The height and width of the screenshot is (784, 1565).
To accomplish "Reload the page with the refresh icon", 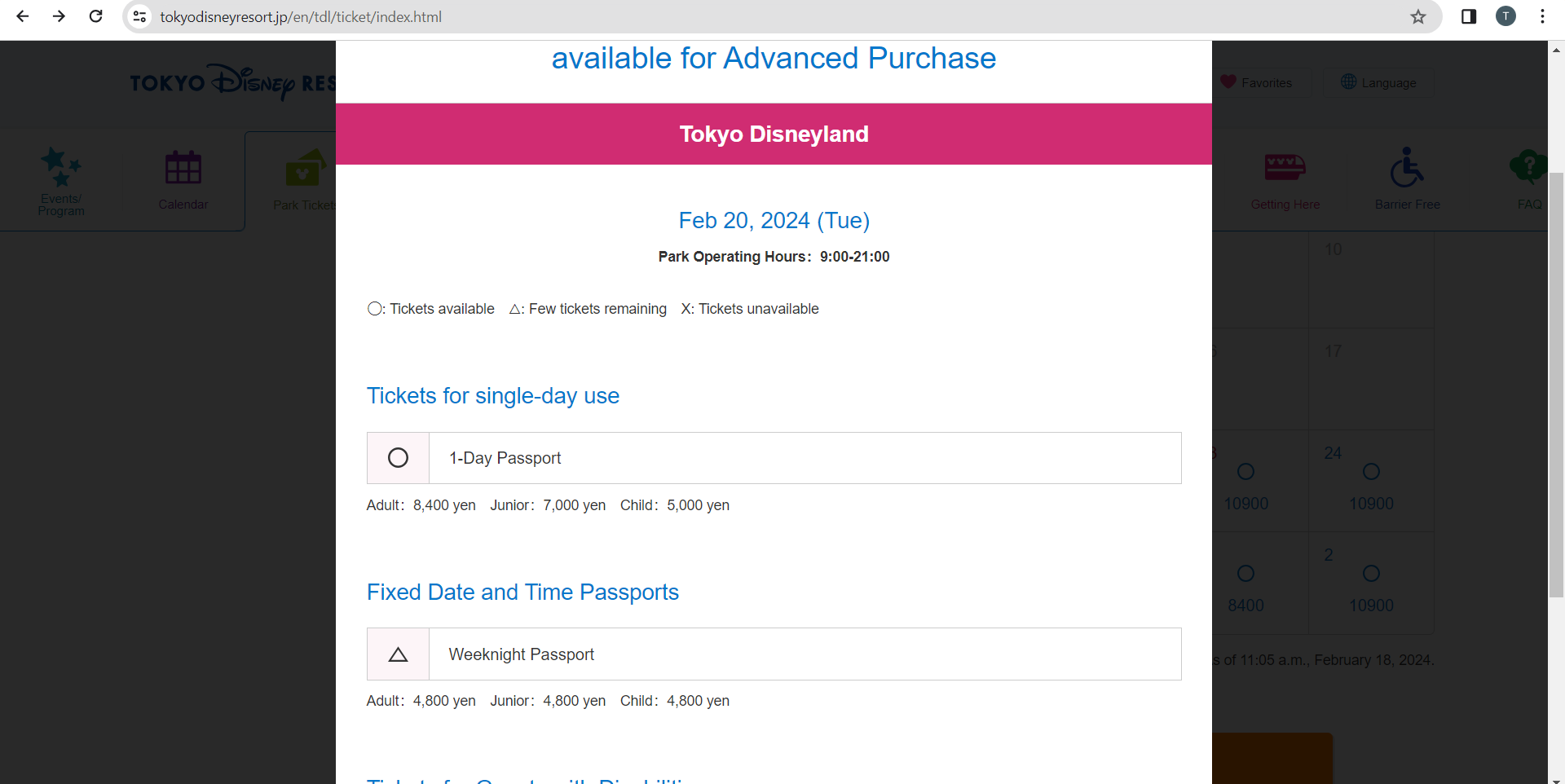I will click(95, 16).
